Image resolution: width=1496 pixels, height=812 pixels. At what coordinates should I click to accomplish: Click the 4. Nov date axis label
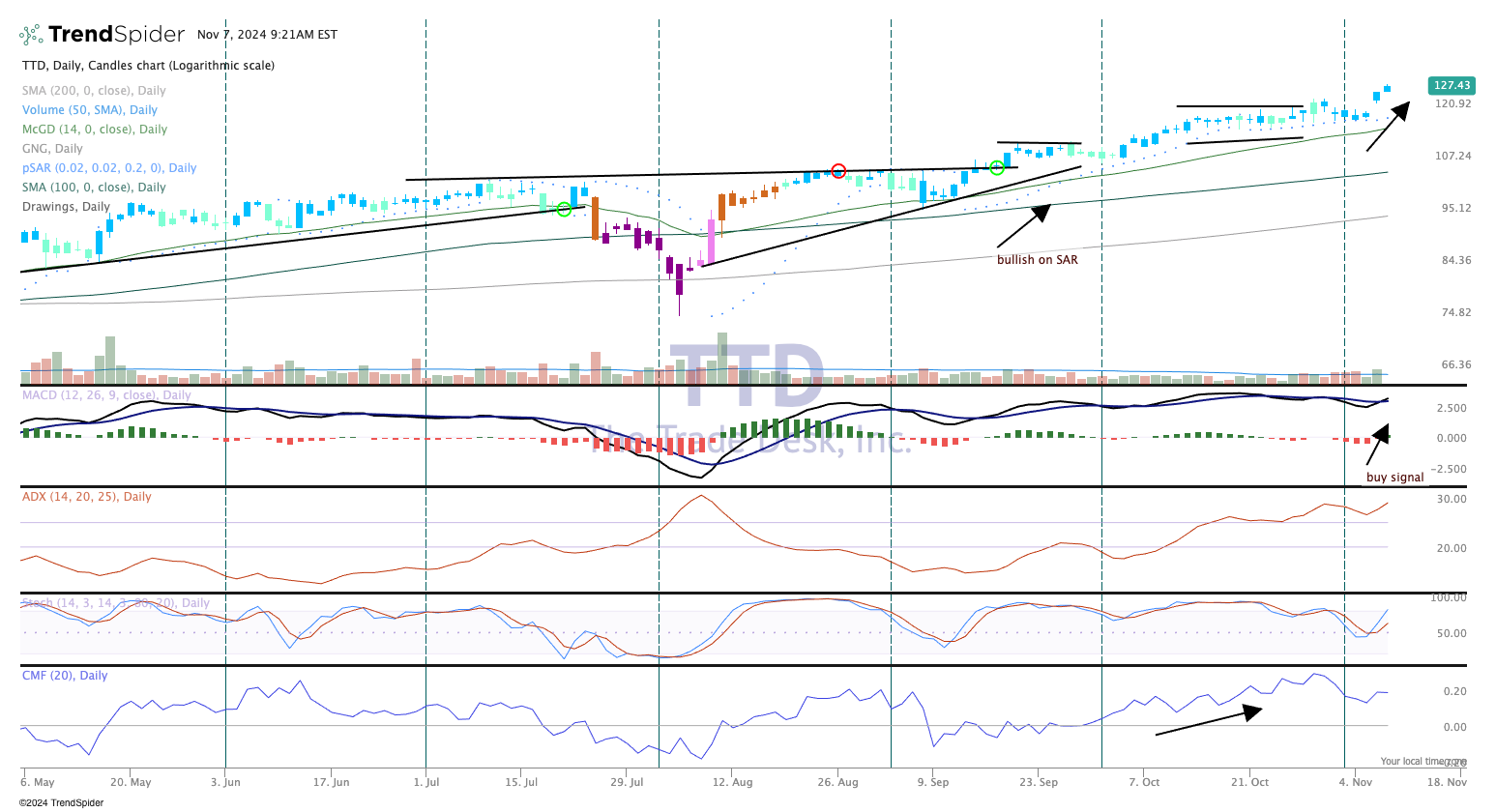pyautogui.click(x=1355, y=782)
